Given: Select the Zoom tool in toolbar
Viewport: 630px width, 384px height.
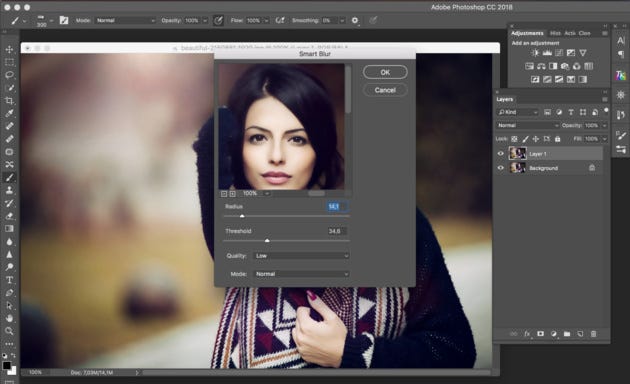Looking at the screenshot, I should click(9, 331).
